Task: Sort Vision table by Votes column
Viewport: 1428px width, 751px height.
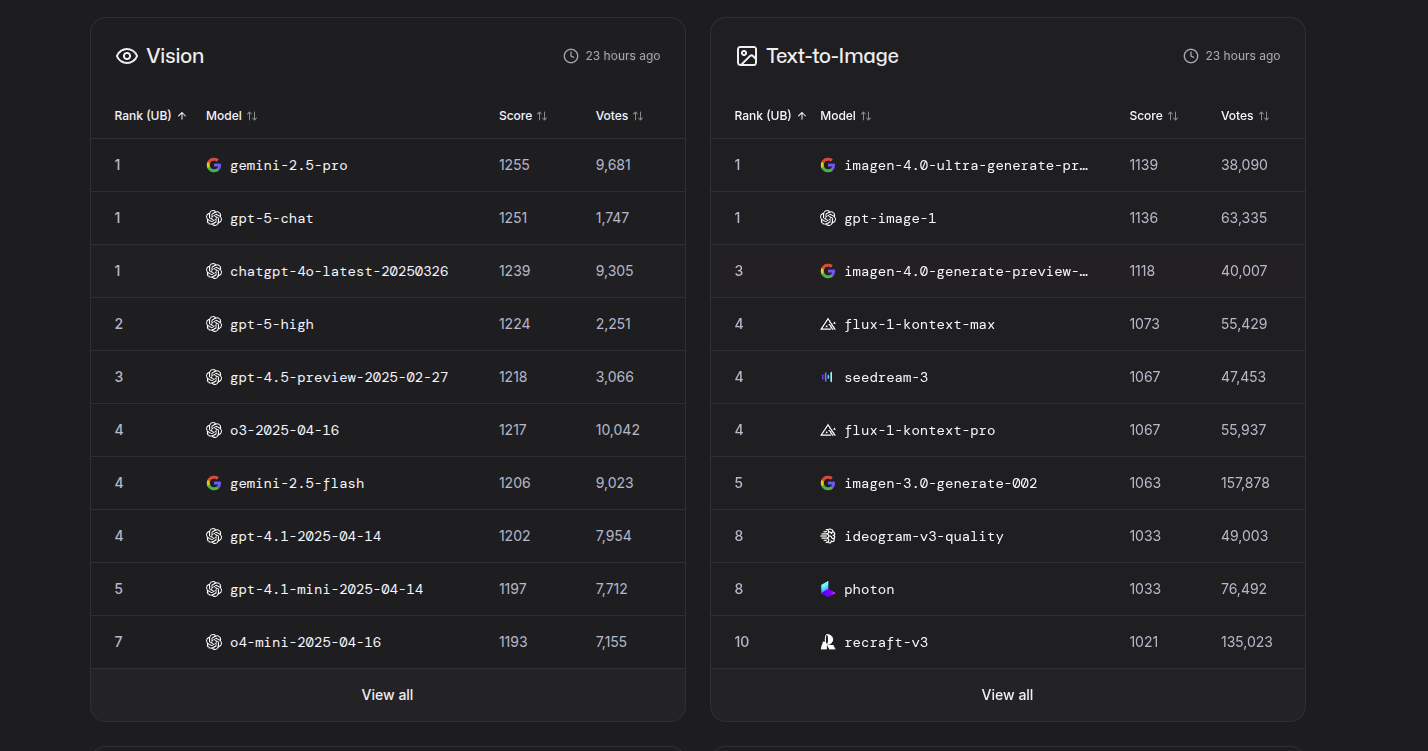Action: click(620, 116)
